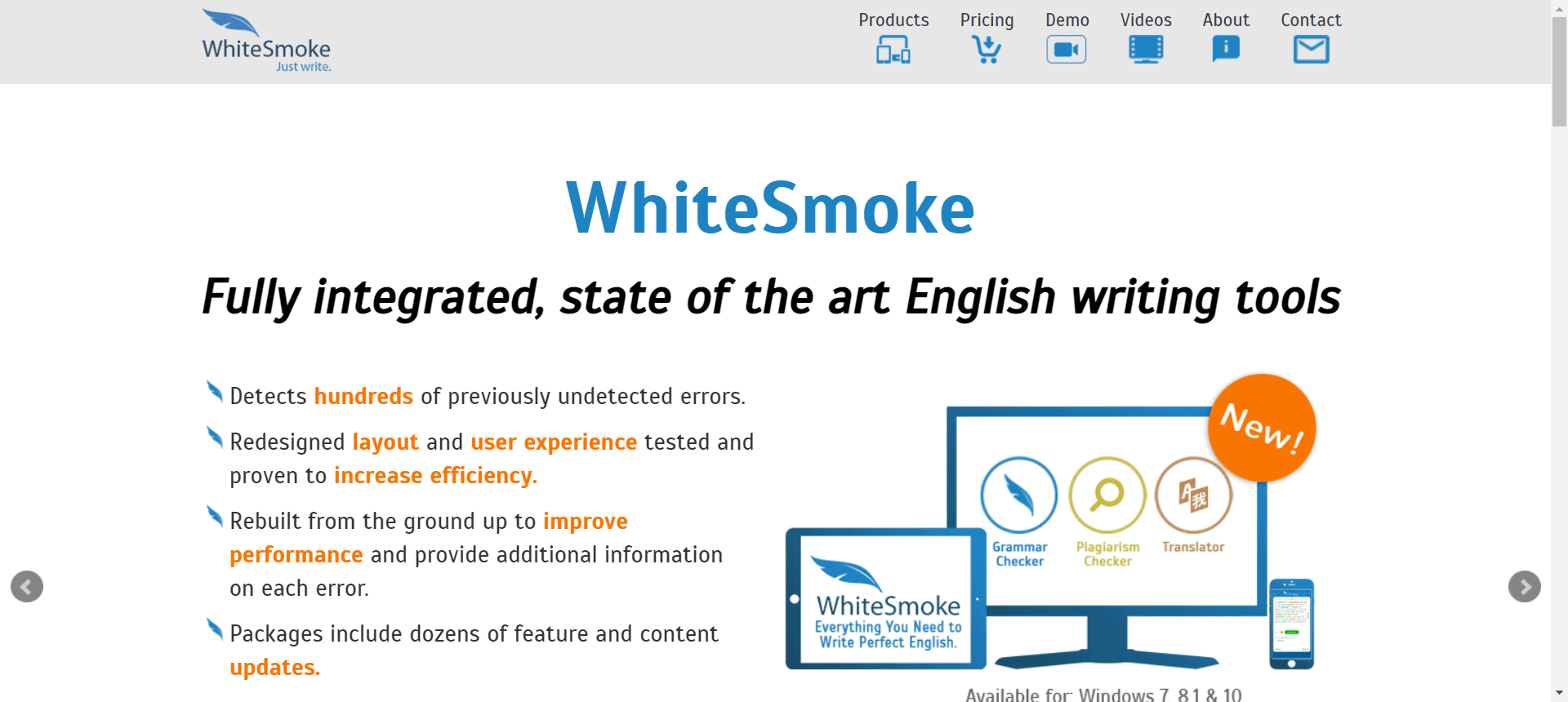The image size is (1568, 702).
Task: Click the orange text 'increase efficiency.'
Action: point(435,476)
